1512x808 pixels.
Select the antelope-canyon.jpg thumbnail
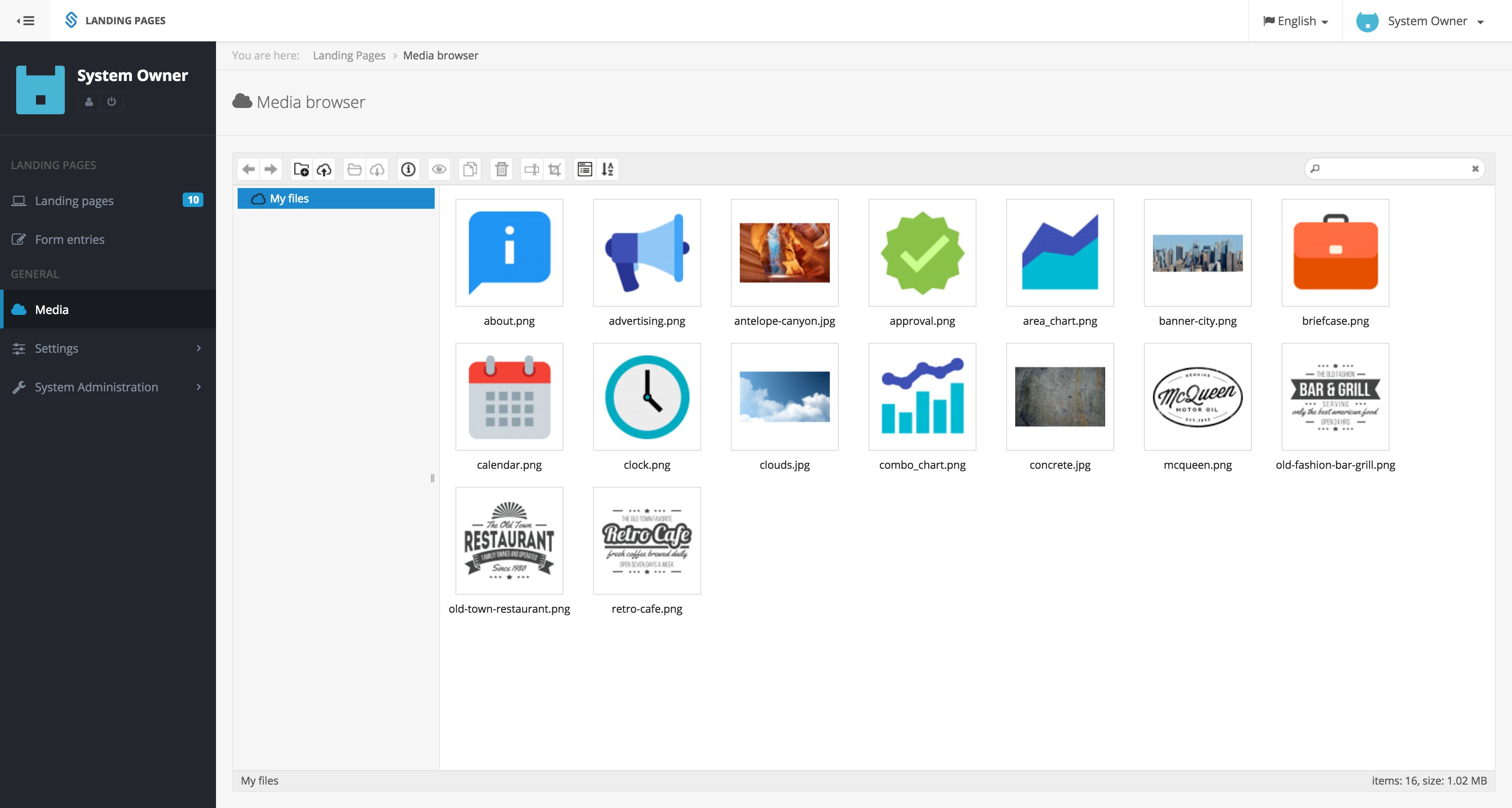pos(784,253)
